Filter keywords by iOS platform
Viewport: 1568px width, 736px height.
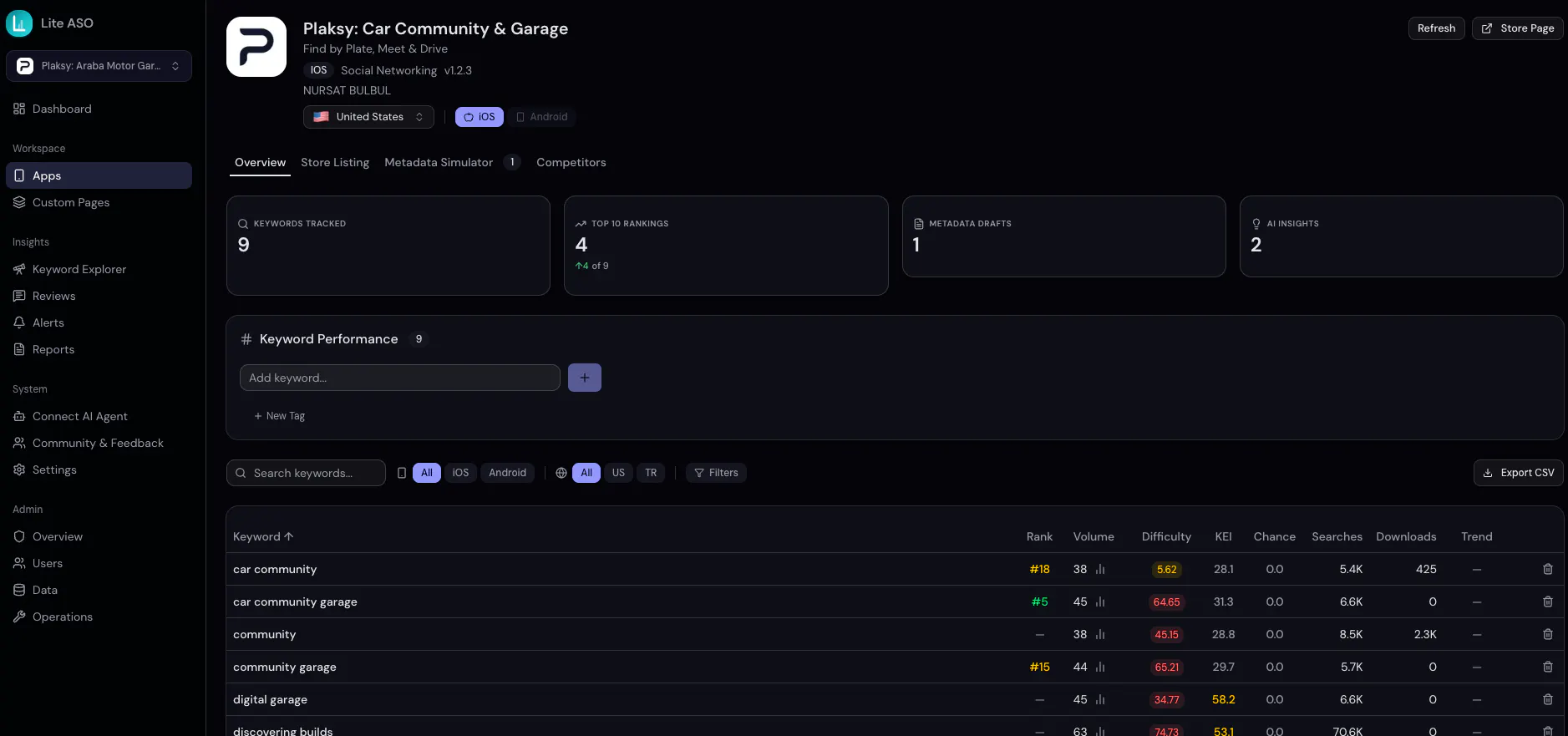460,473
